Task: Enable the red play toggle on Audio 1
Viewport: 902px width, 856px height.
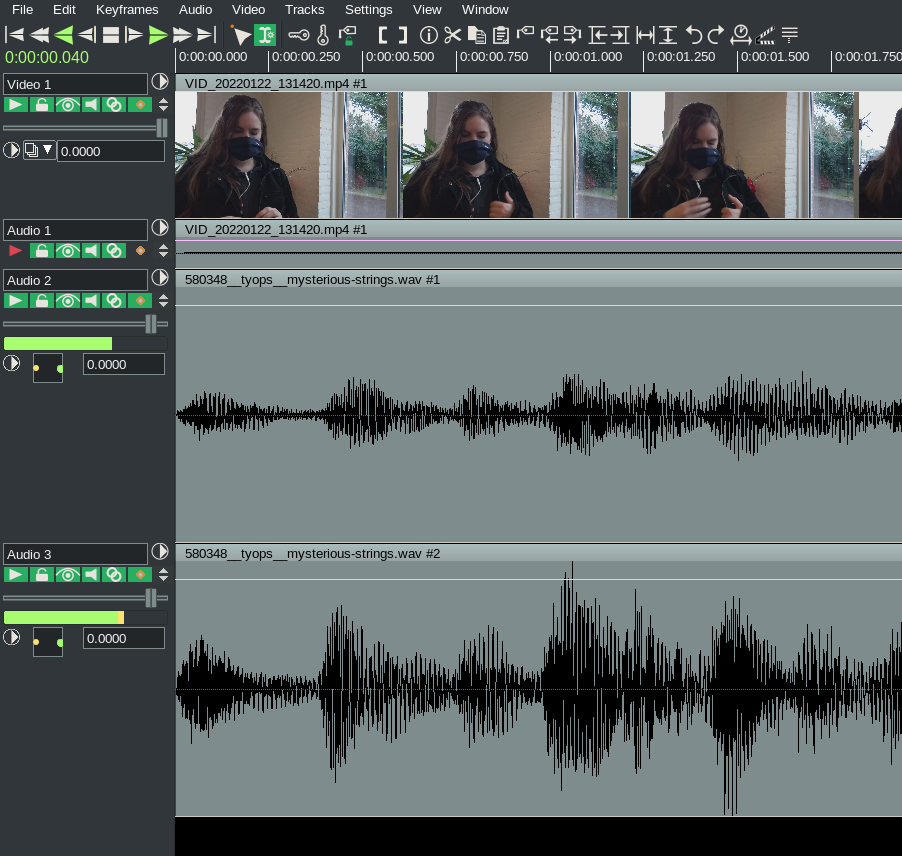Action: tap(16, 251)
